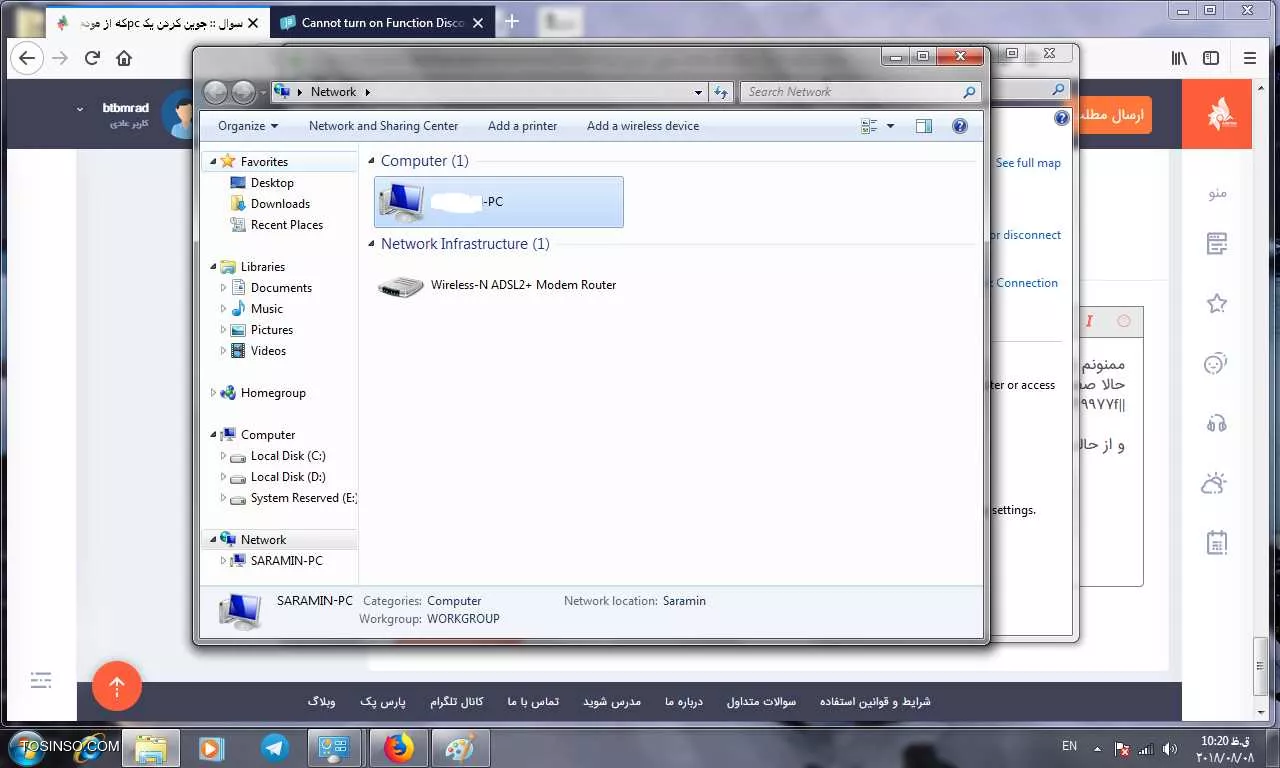Collapse the Network Infrastructure (1) group
Image resolution: width=1280 pixels, height=768 pixels.
[372, 244]
